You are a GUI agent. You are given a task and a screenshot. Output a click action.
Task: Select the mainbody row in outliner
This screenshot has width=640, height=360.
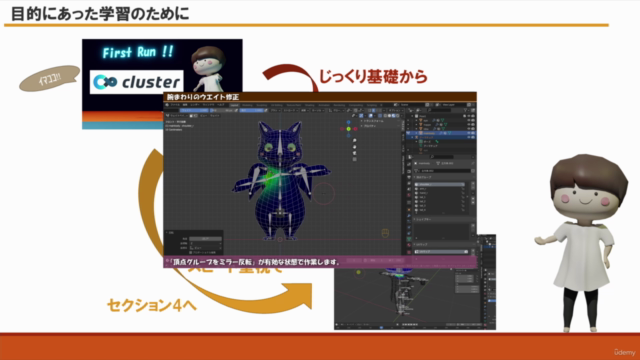click(441, 133)
